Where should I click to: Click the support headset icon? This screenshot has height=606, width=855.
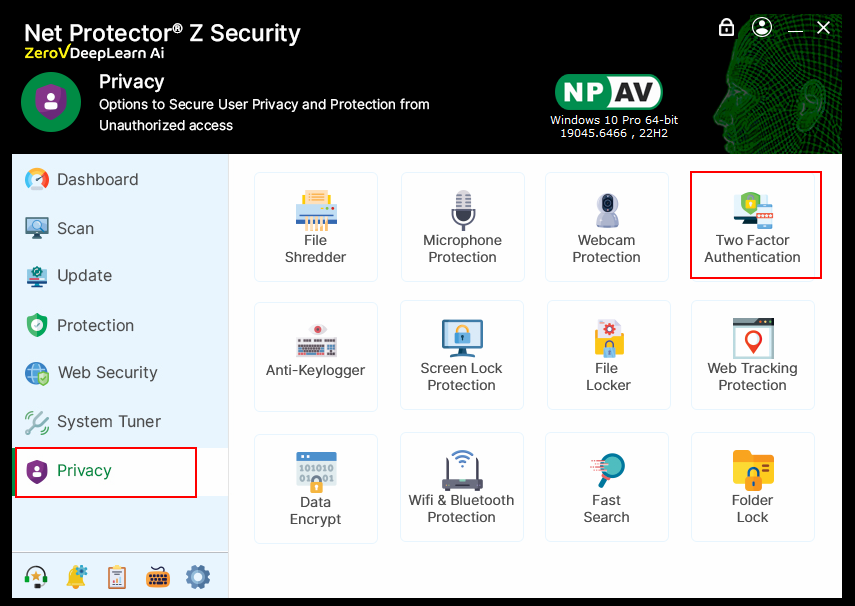(x=38, y=577)
